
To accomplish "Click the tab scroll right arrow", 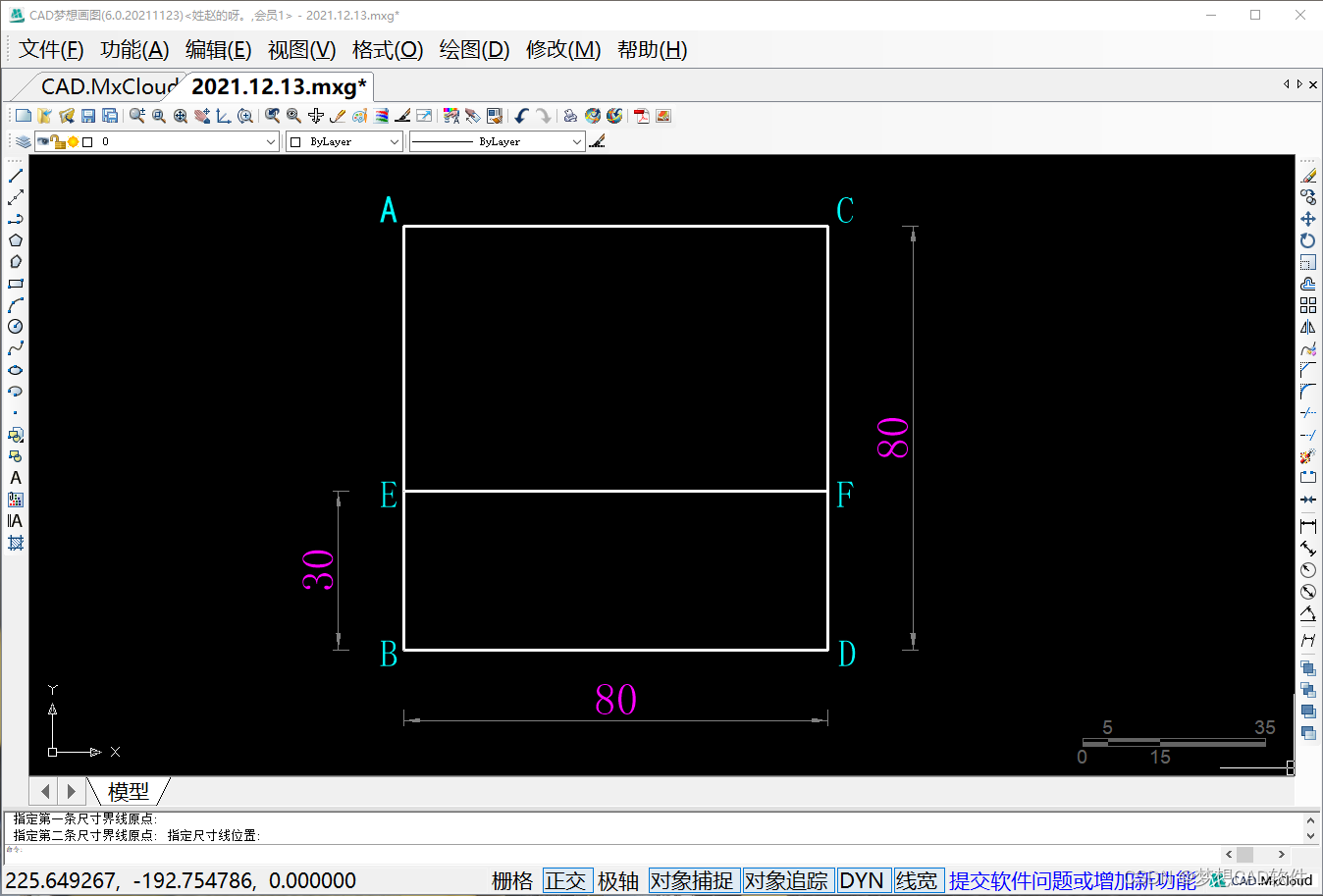I will click(1299, 84).
